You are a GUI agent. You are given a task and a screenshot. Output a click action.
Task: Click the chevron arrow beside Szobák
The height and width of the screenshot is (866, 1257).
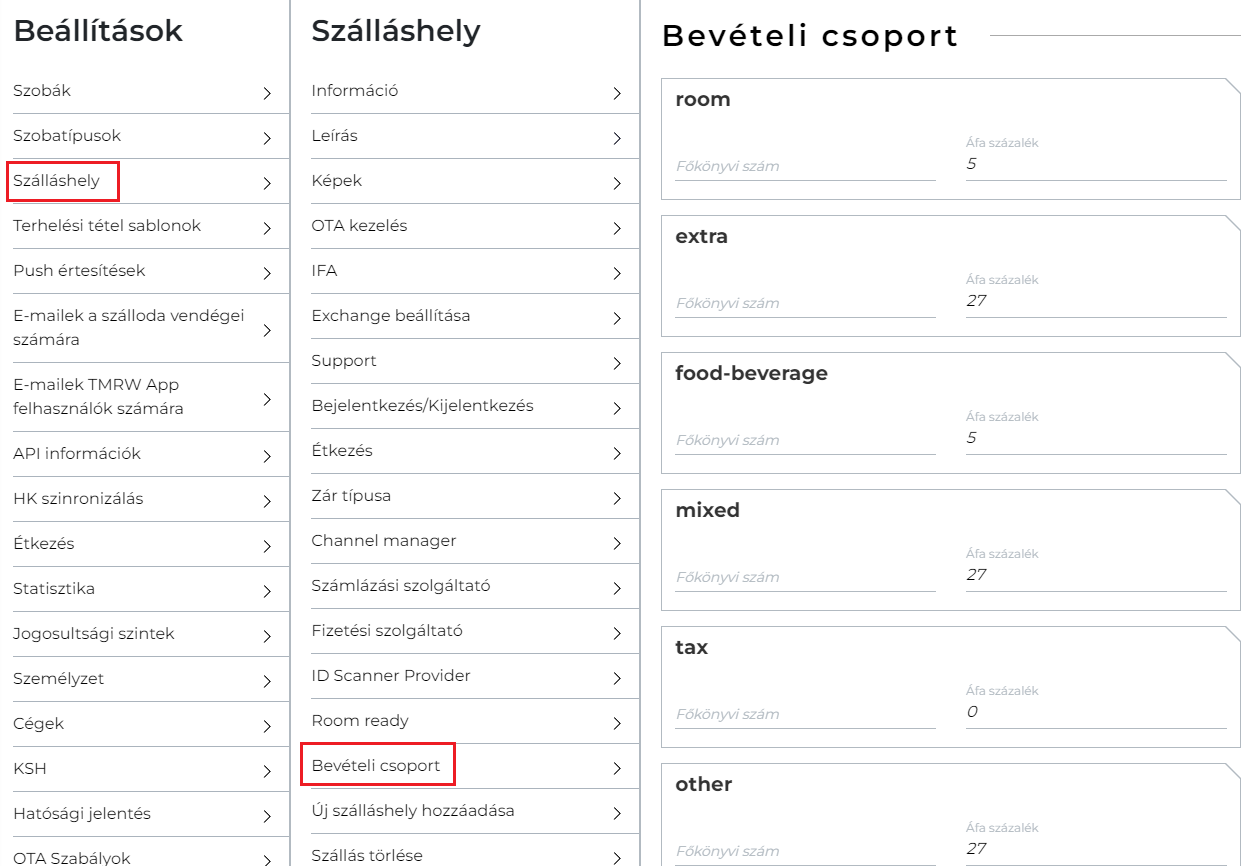click(x=267, y=93)
